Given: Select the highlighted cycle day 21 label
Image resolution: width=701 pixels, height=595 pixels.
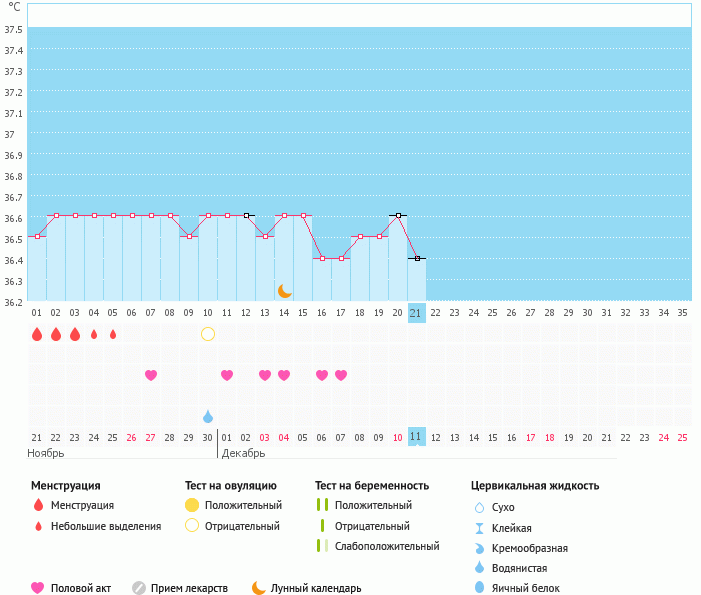Looking at the screenshot, I should (x=417, y=313).
